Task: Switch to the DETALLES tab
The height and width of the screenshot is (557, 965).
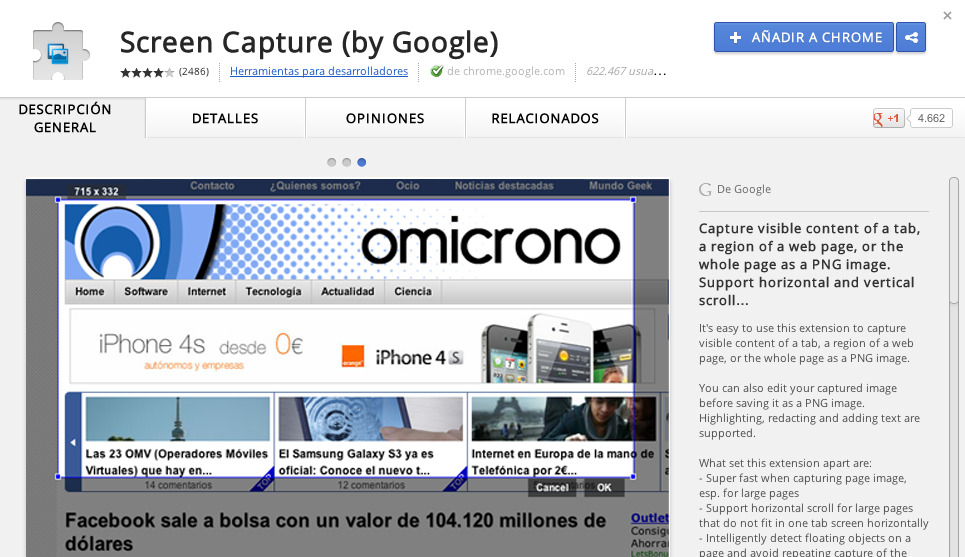Action: pyautogui.click(x=225, y=118)
